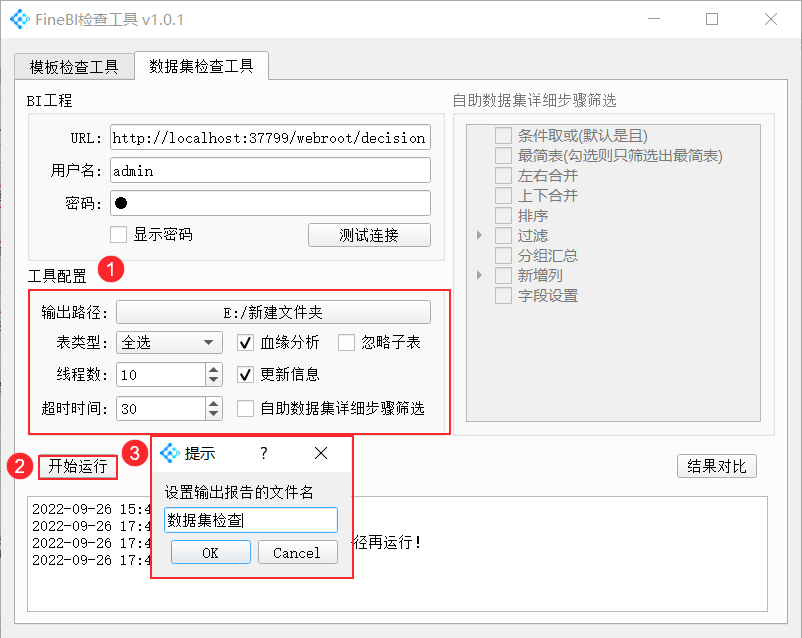
Task: Click the logo icon in the 提示 dialog
Action: pyautogui.click(x=170, y=453)
